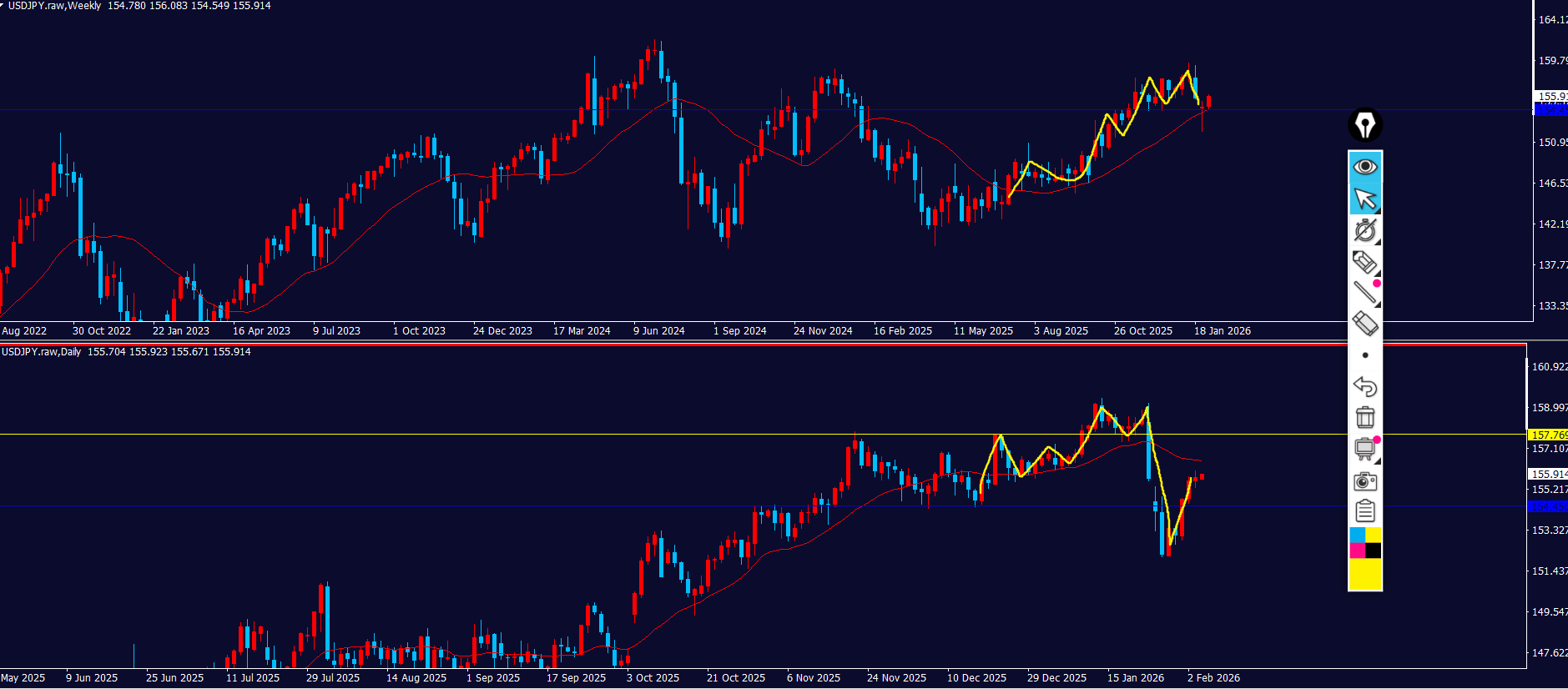Viewport: 1568px width, 689px height.
Task: Choose the small yellow palette swatch
Action: 1373,535
